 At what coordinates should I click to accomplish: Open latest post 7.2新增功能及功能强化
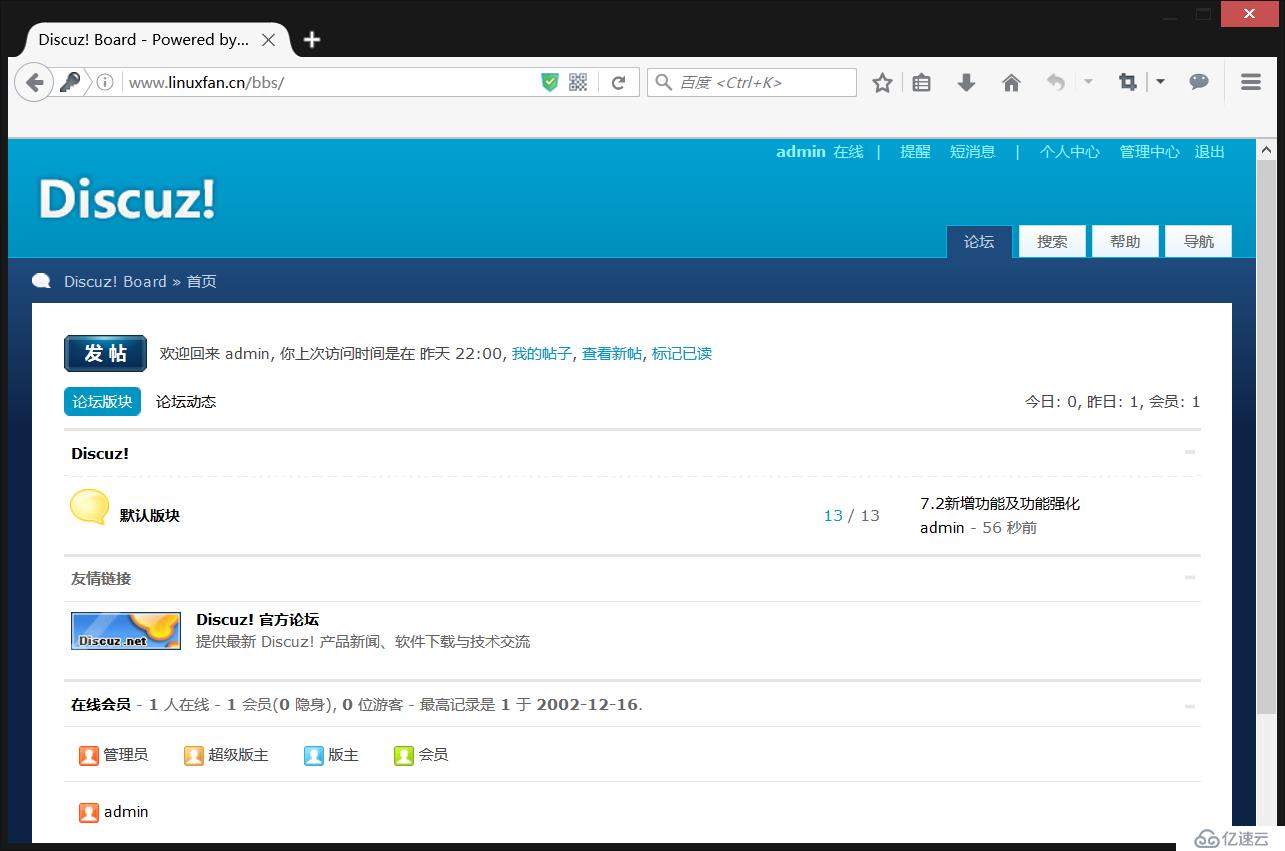click(1000, 503)
